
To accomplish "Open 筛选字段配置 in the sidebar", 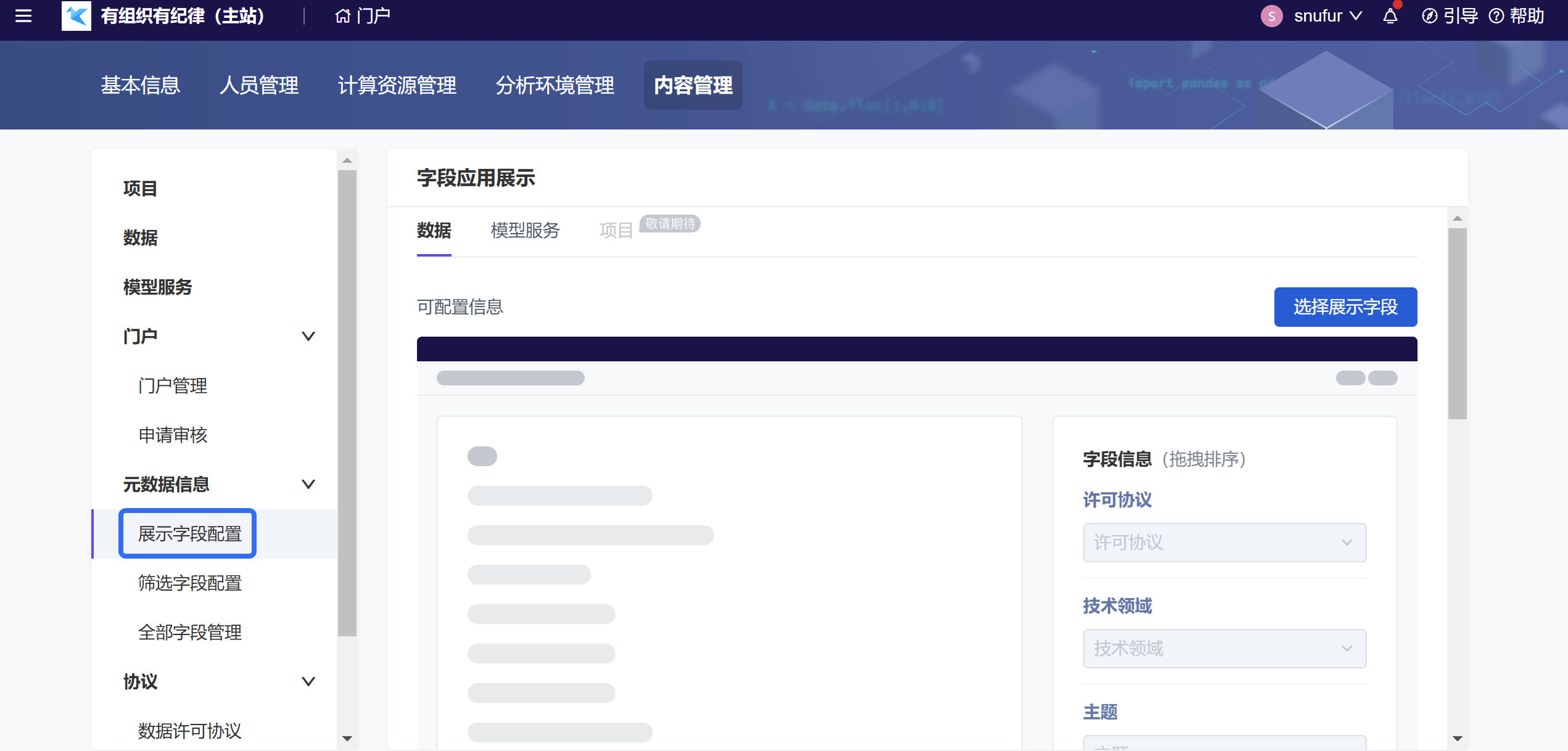I will coord(190,583).
